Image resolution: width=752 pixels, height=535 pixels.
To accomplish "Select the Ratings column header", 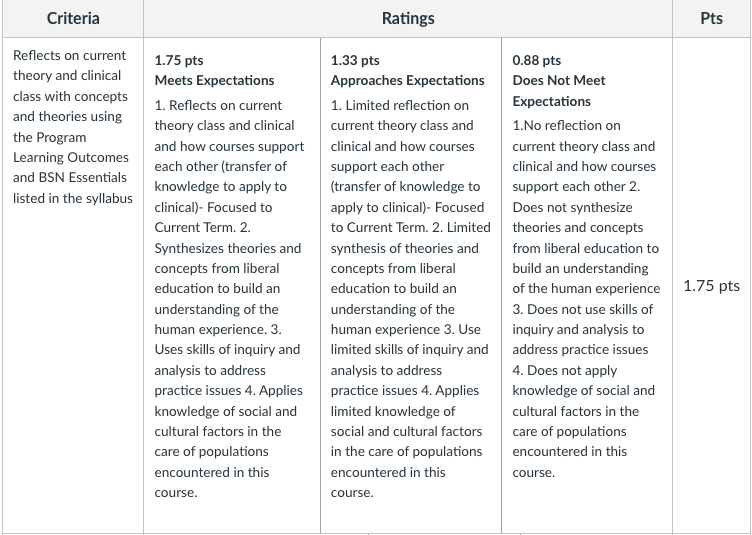I will click(408, 18).
